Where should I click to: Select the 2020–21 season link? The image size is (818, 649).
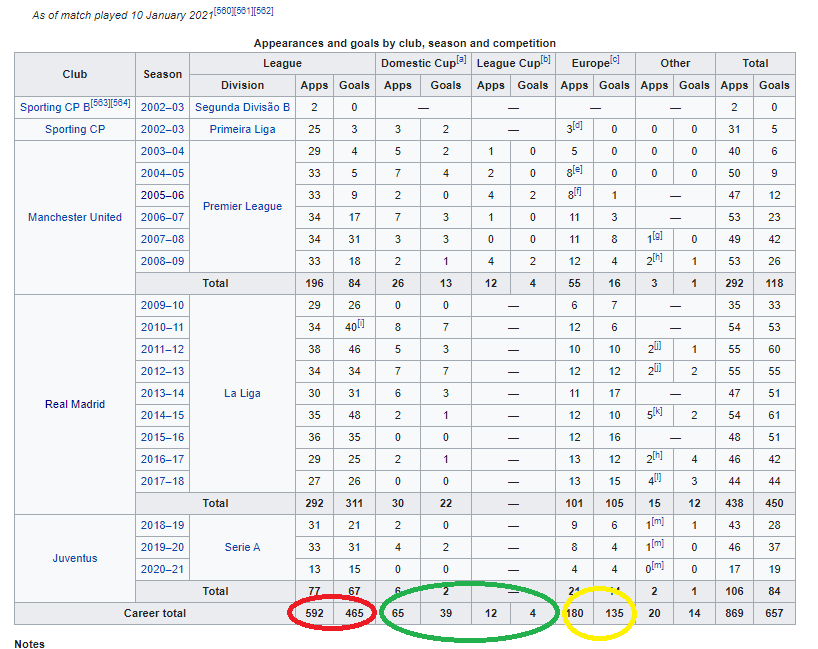pyautogui.click(x=163, y=569)
